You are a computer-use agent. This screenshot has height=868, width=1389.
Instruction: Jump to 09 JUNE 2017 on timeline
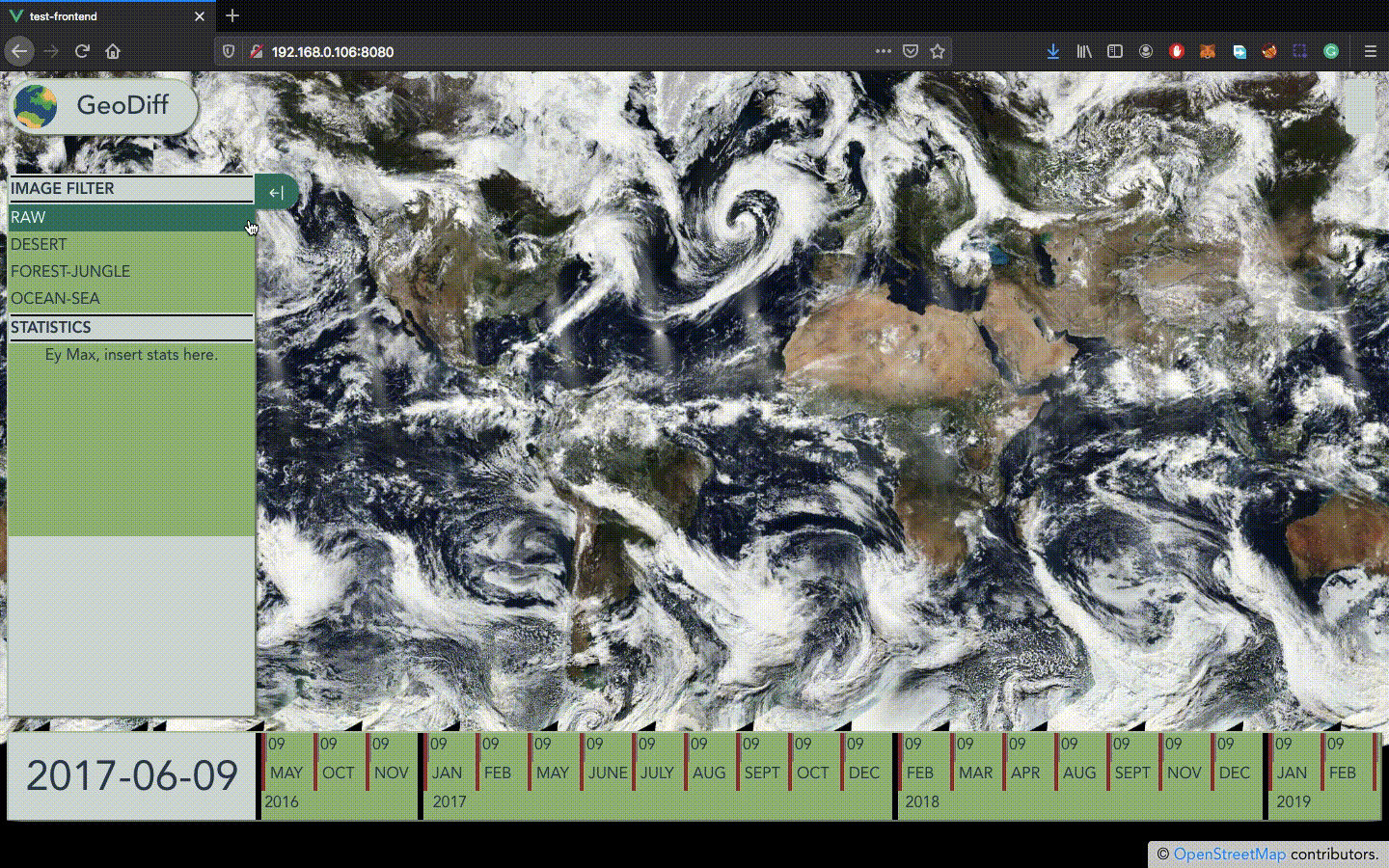pyautogui.click(x=606, y=762)
